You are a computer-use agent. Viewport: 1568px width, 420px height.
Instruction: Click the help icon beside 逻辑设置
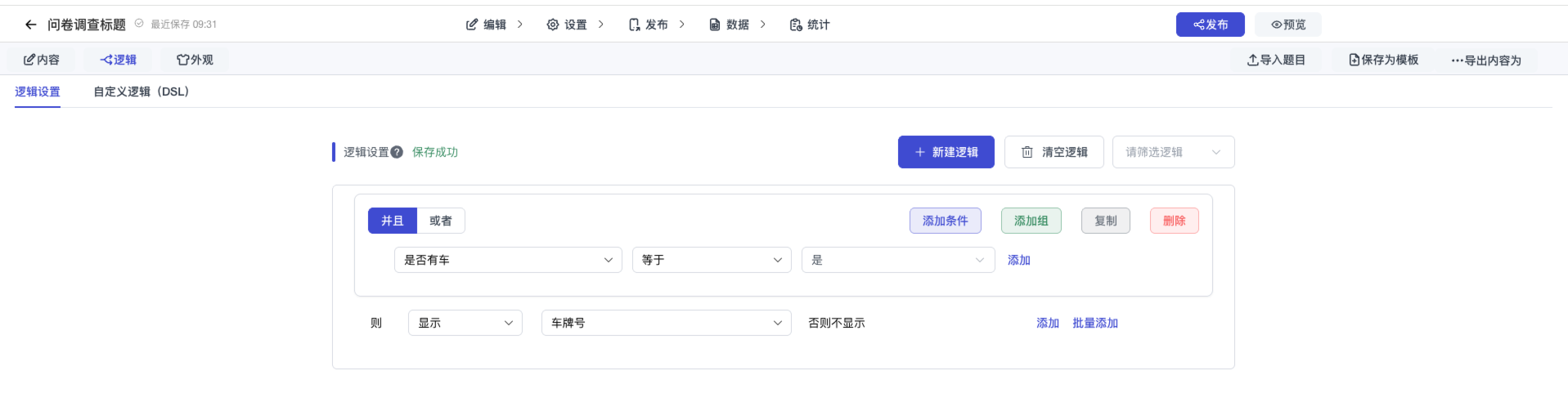(397, 152)
